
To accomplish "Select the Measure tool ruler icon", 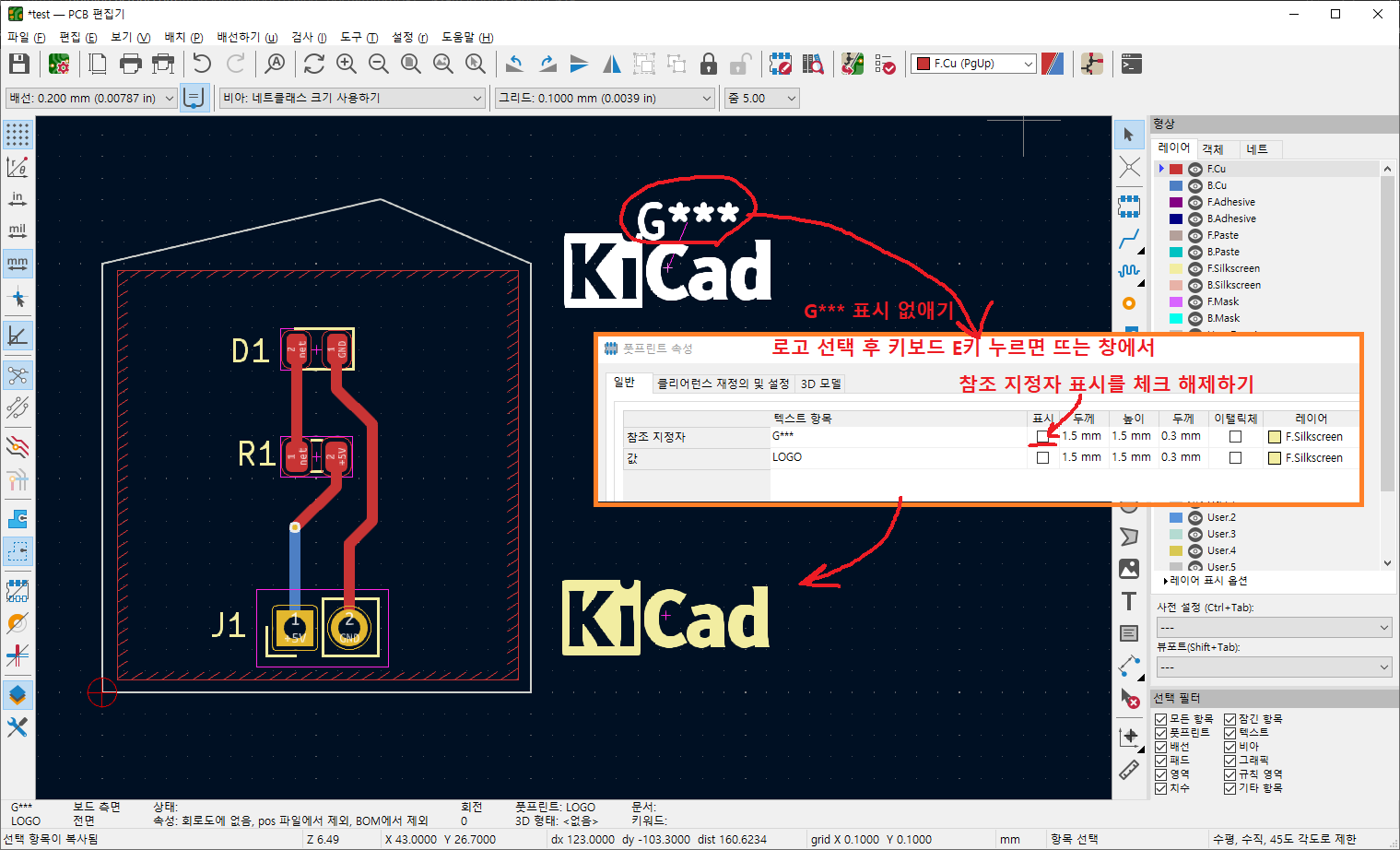I will (x=1129, y=770).
